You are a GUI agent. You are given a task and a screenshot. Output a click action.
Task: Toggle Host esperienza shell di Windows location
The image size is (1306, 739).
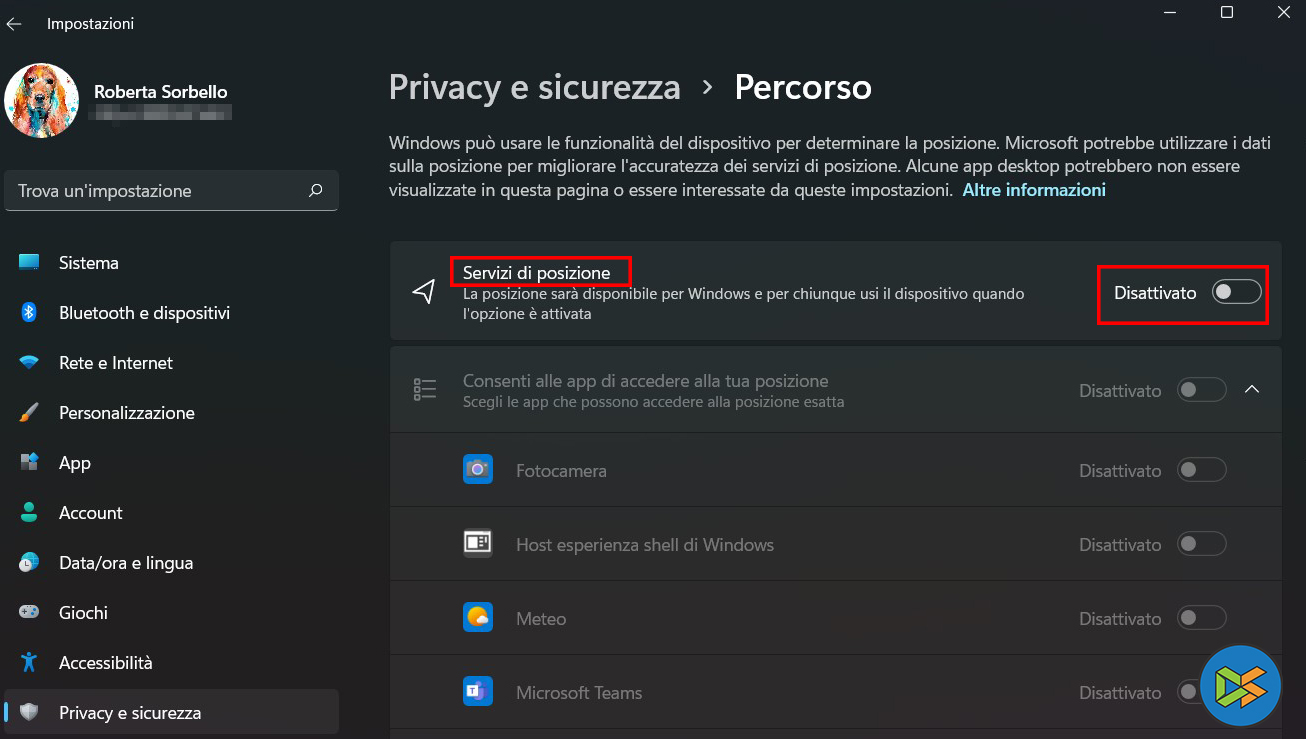pos(1201,545)
